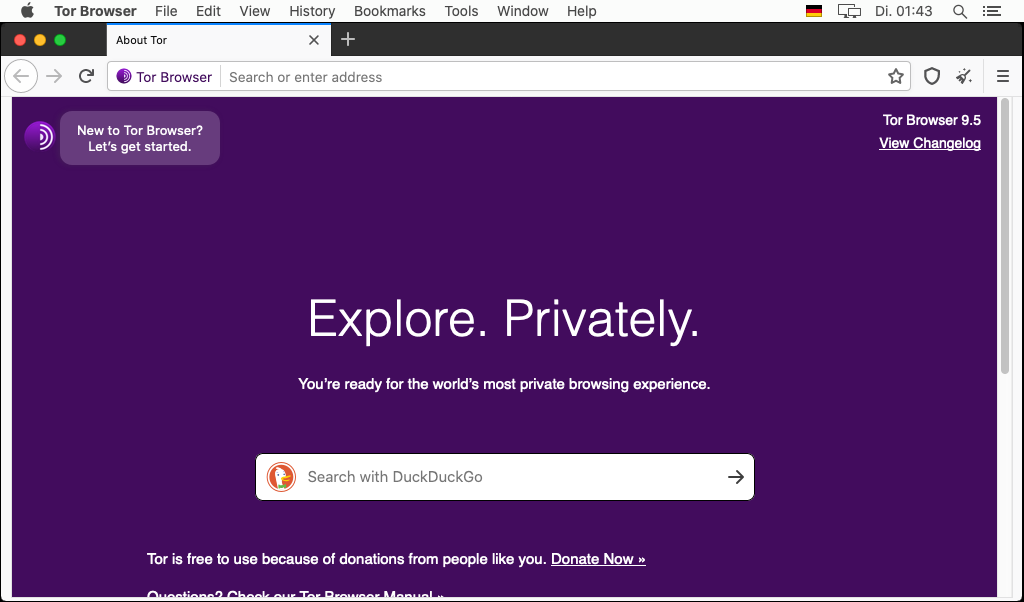Click the New Identity broom icon
Screen dimensions: 1024x602
(x=964, y=77)
